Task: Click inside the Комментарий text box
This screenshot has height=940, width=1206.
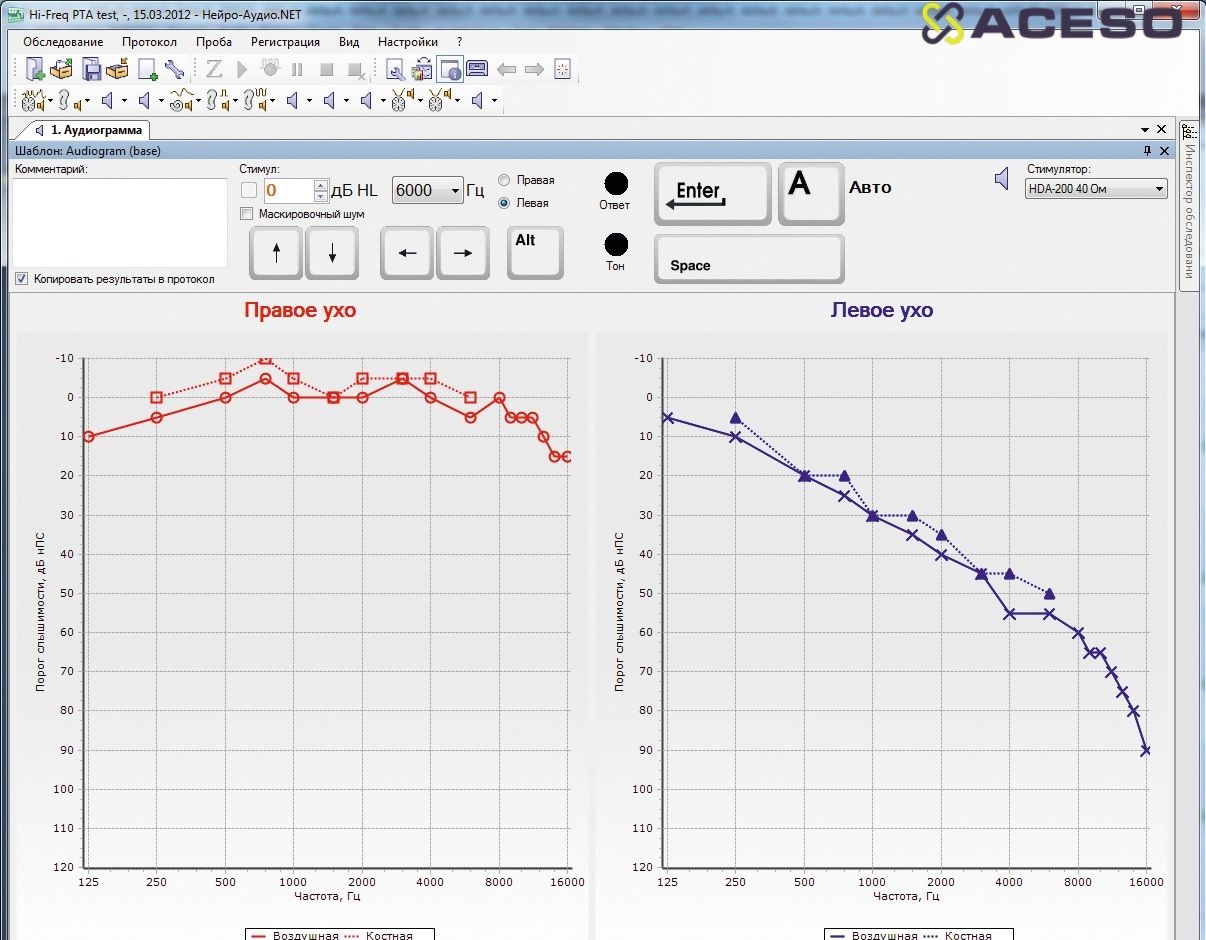Action: (x=120, y=222)
